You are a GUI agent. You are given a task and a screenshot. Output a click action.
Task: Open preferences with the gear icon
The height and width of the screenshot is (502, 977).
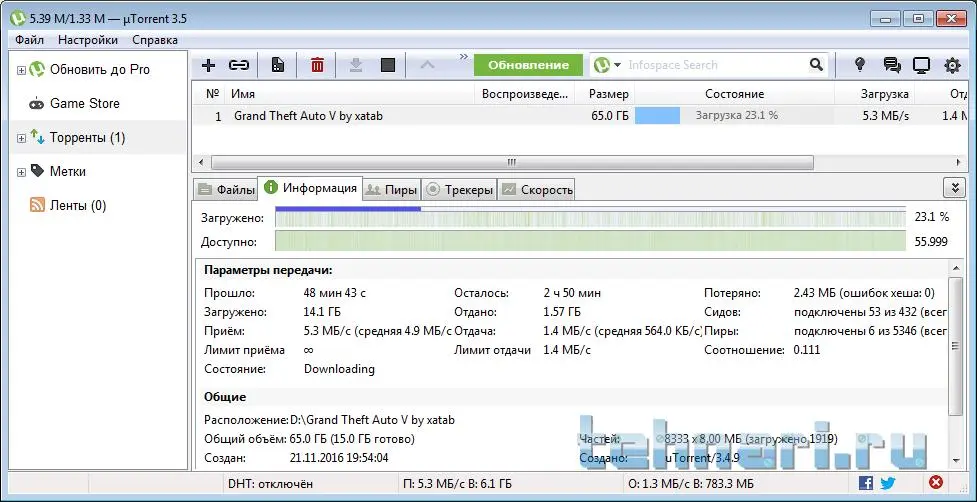[x=952, y=65]
